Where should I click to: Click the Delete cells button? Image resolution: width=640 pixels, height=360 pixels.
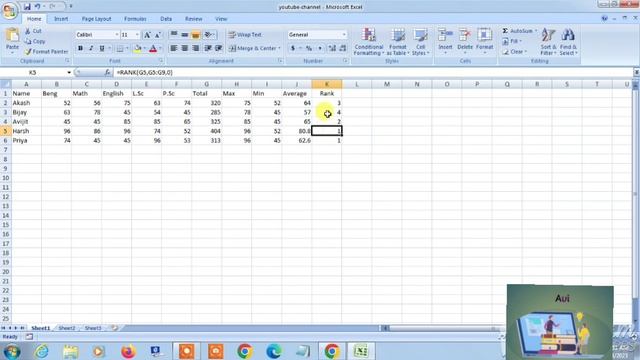tap(464, 42)
